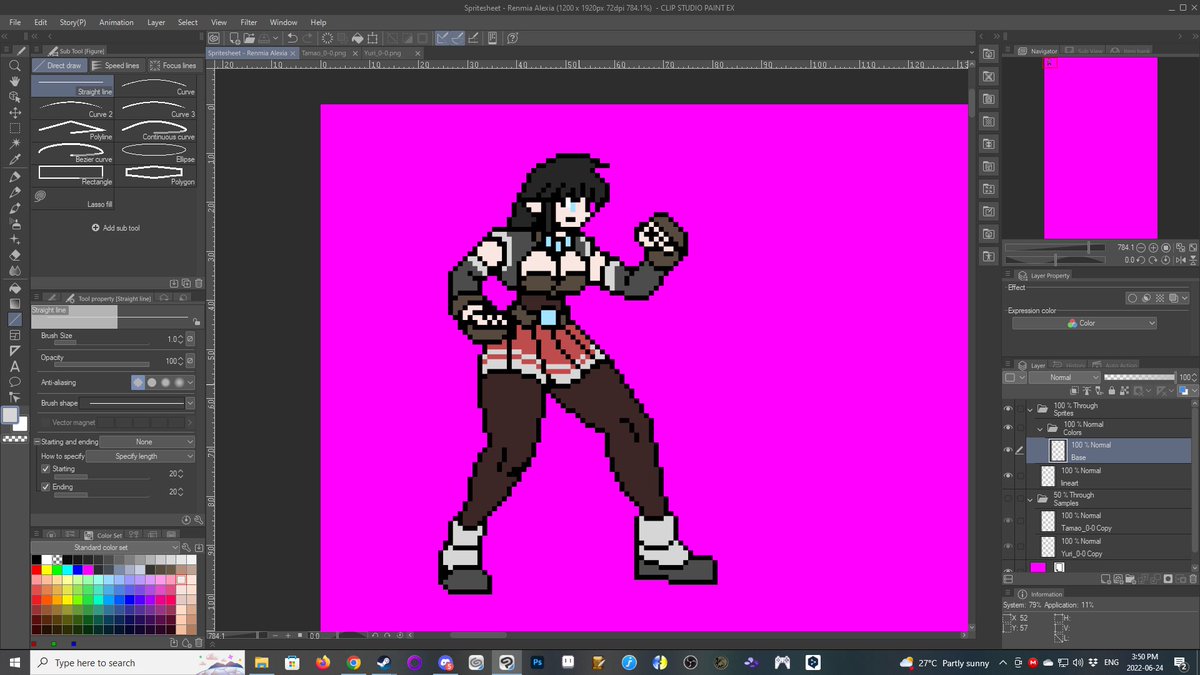This screenshot has height=675, width=1200.
Task: Select the Auto select magic wand tool
Action: (15, 144)
